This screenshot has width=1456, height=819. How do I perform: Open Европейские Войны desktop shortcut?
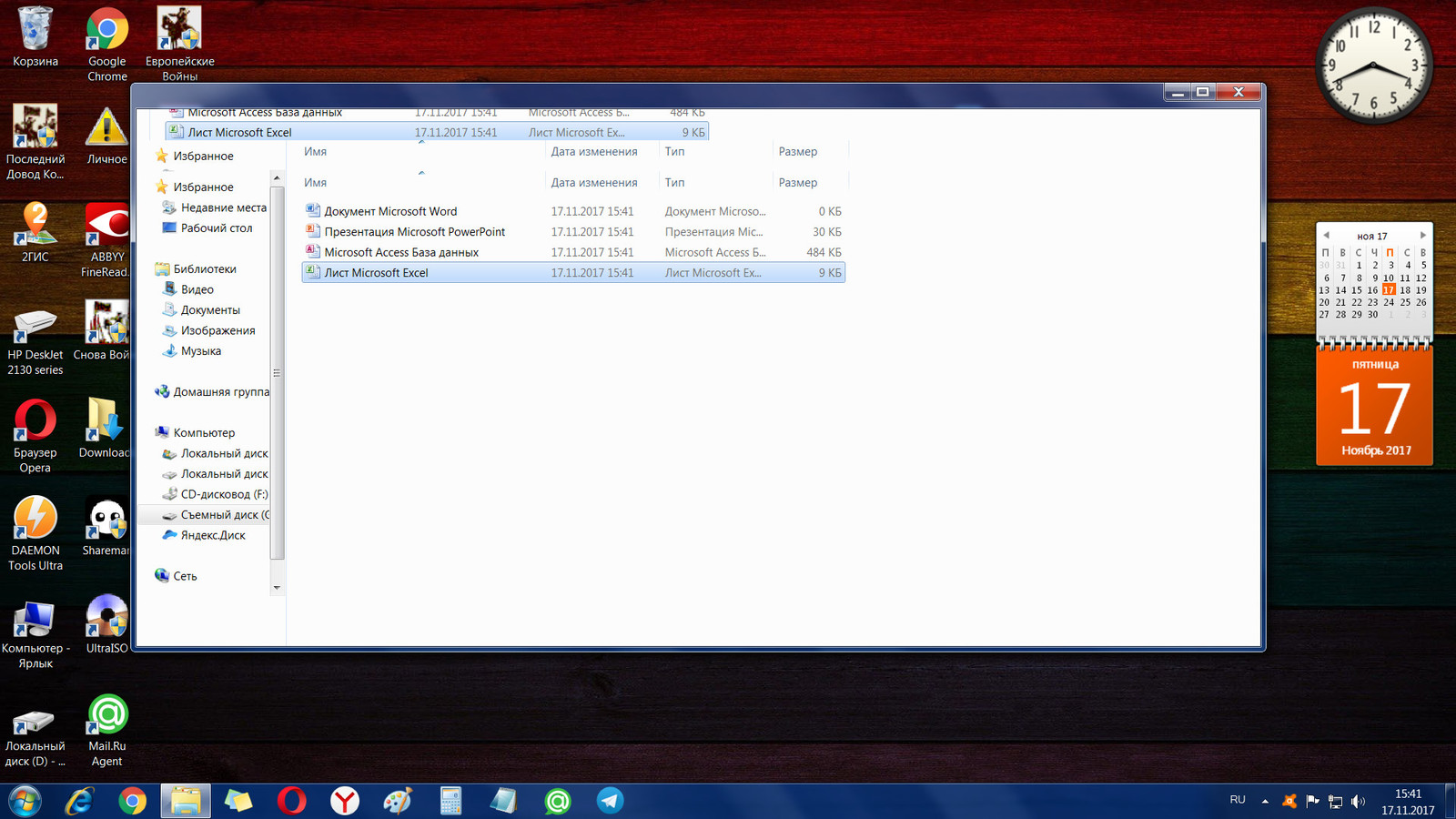click(x=180, y=44)
